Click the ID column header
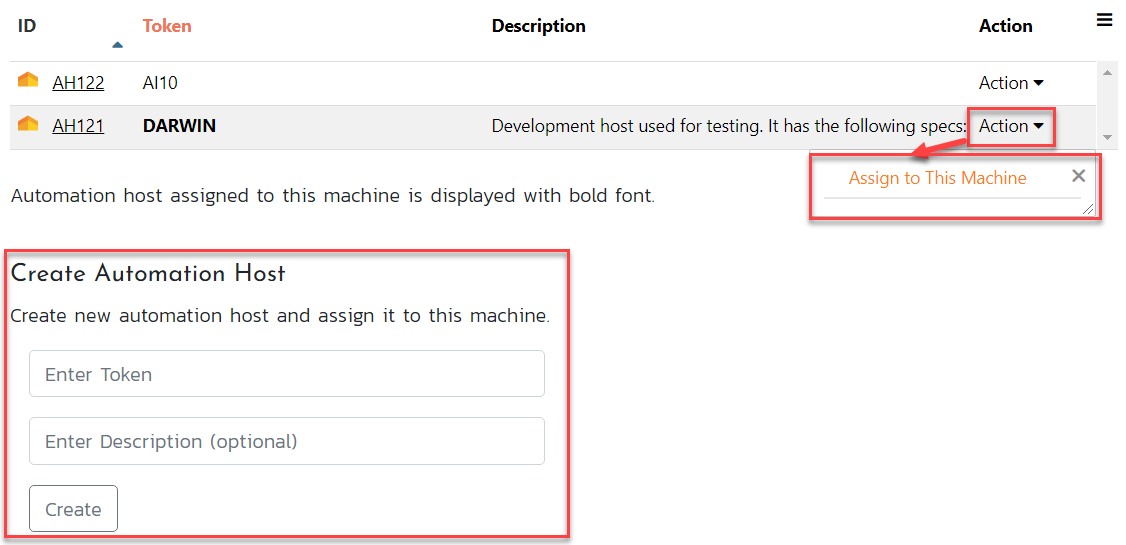This screenshot has height=545, width=1126. 27,26
